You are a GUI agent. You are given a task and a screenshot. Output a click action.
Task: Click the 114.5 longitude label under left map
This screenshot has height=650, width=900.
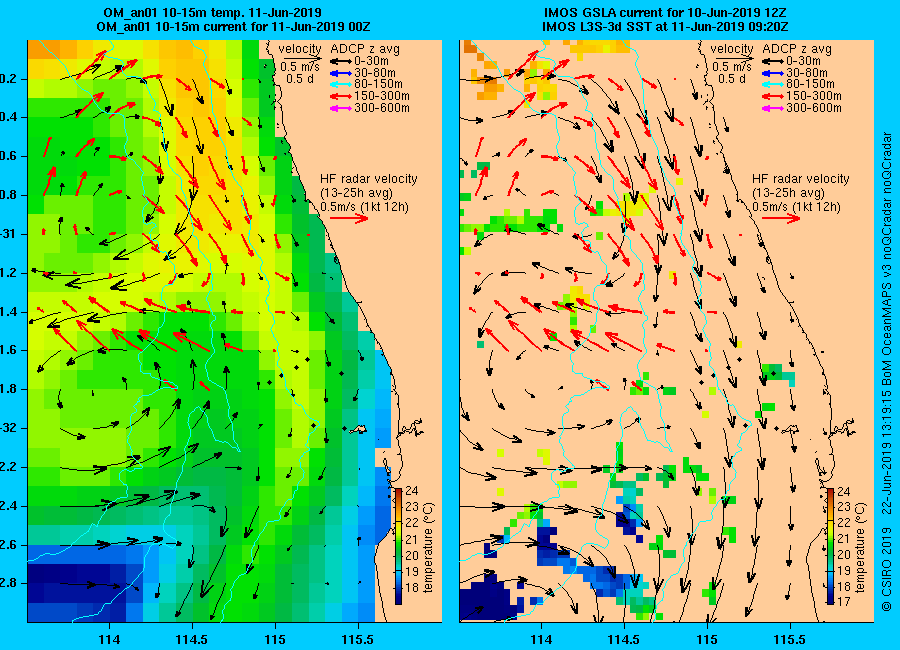click(192, 639)
